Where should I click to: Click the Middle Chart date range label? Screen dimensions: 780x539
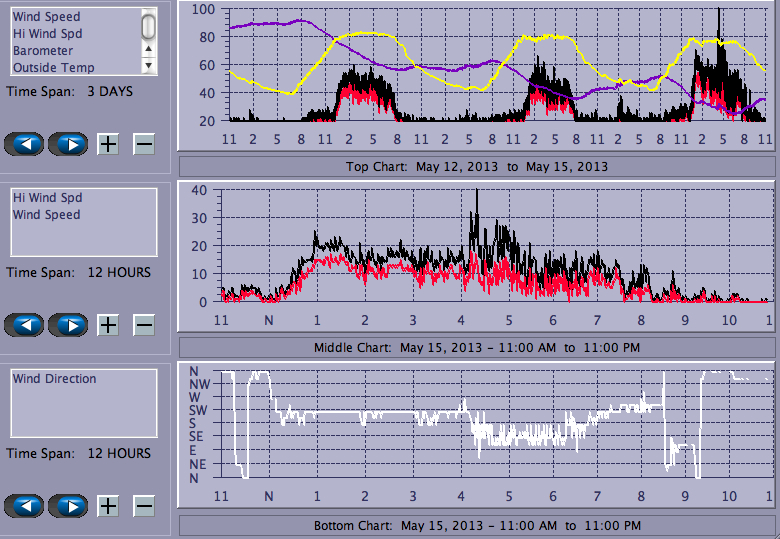[x=477, y=348]
